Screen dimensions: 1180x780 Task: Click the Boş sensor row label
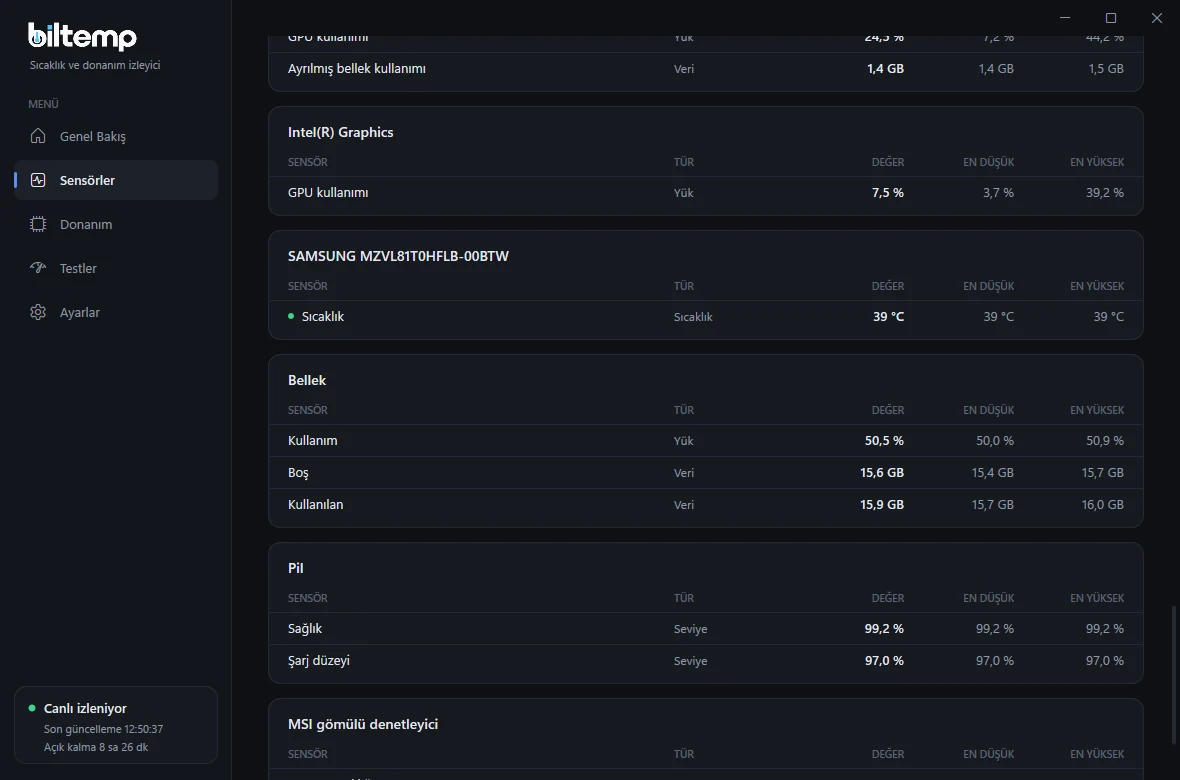click(298, 473)
